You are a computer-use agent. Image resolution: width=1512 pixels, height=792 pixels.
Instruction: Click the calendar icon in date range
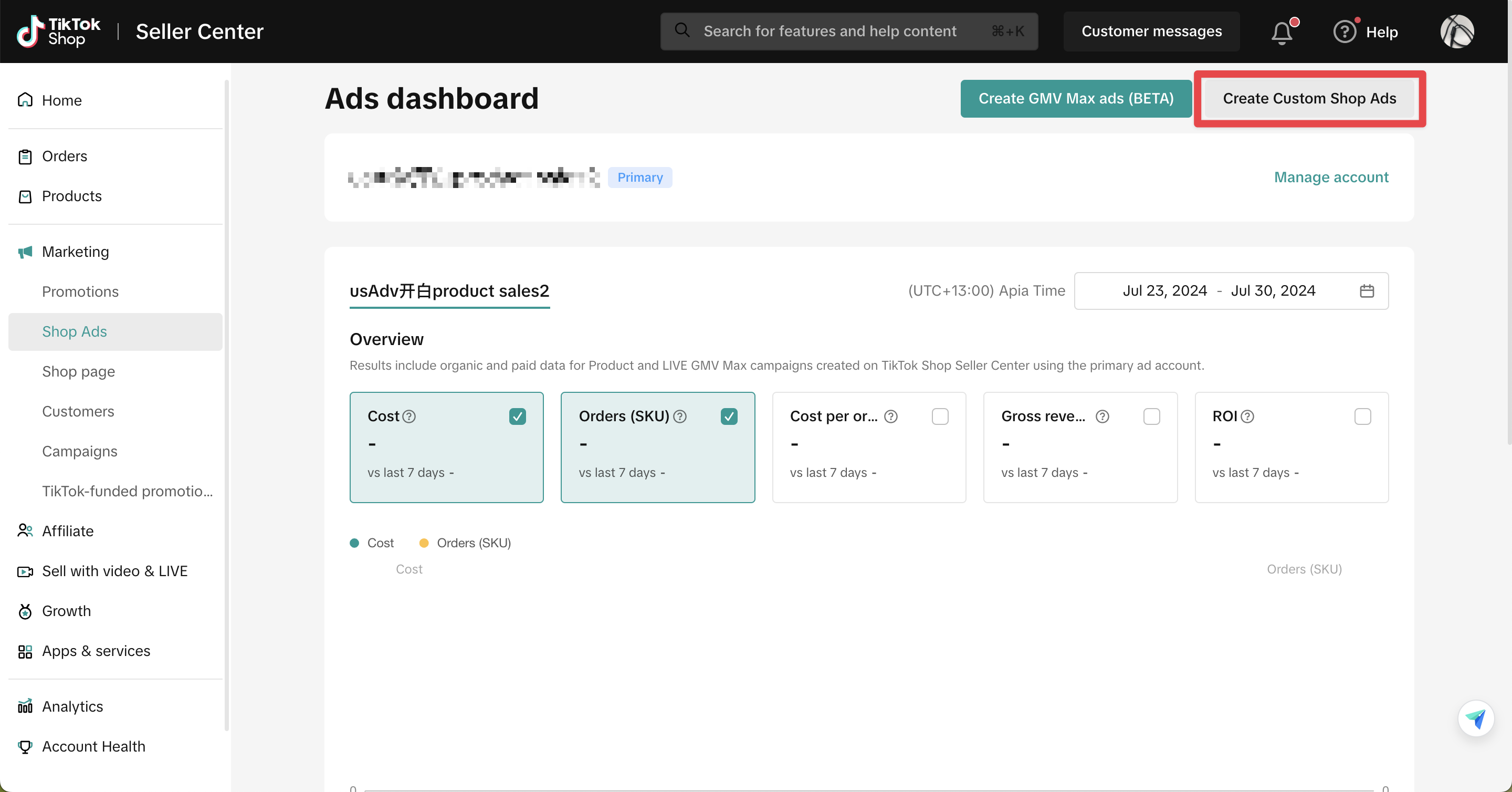(1367, 290)
